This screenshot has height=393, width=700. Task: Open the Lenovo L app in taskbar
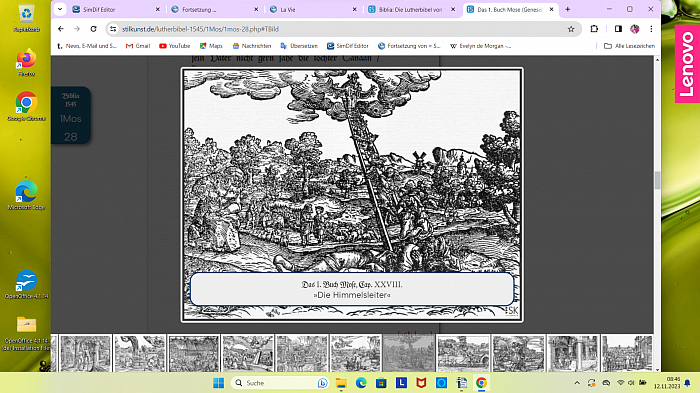point(401,383)
